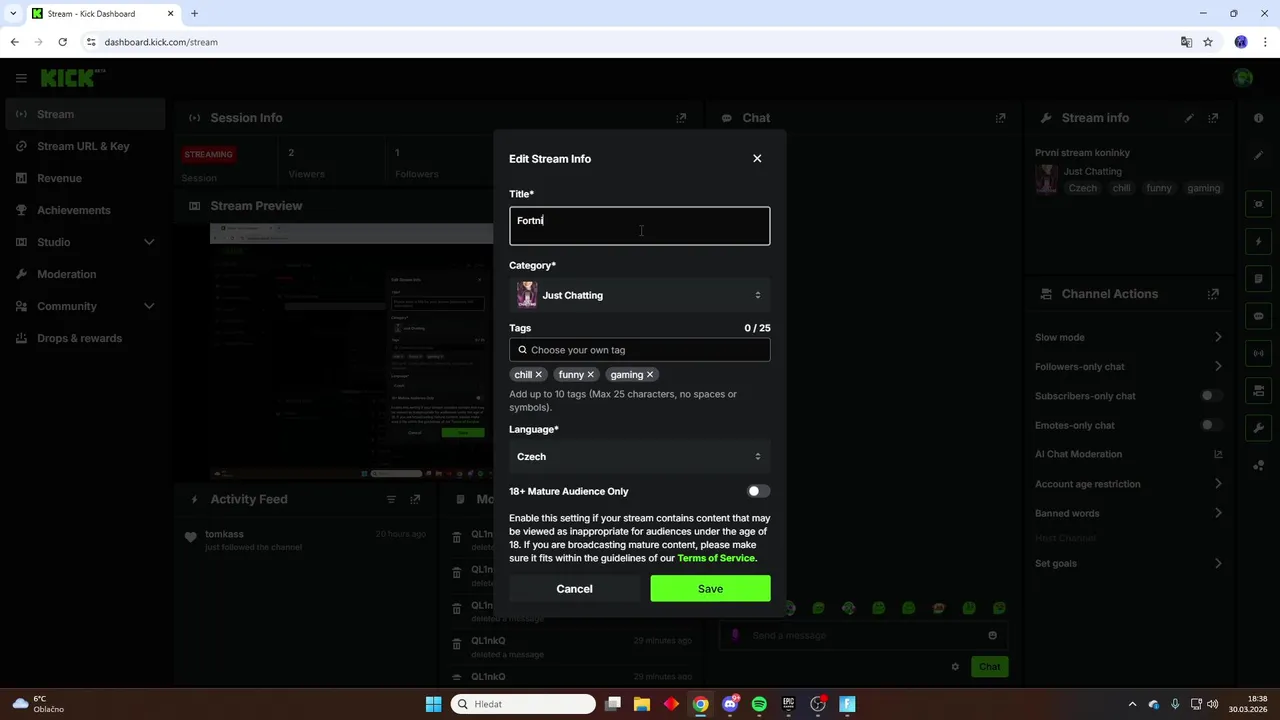
Task: Pop out the Chat panel
Action: (1000, 118)
